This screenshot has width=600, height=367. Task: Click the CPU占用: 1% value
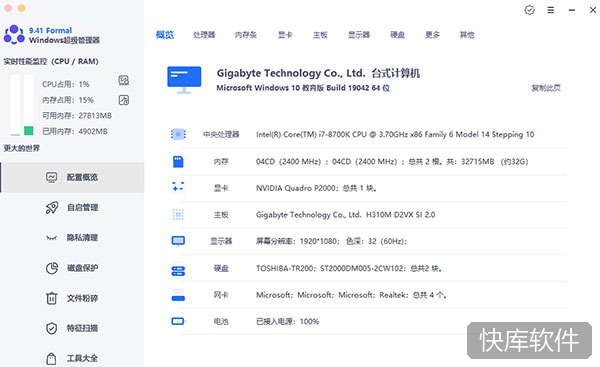[65, 84]
